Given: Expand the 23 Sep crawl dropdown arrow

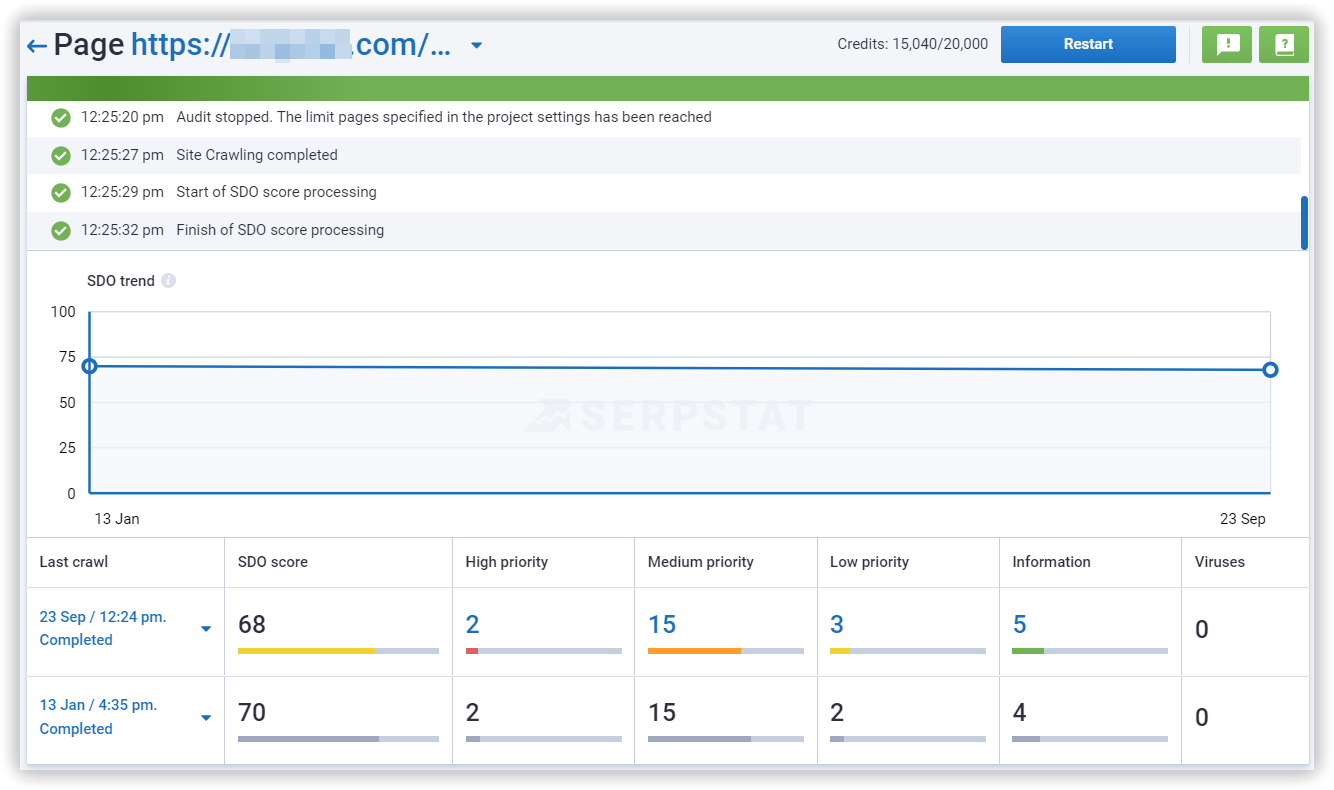Looking at the screenshot, I should (206, 629).
